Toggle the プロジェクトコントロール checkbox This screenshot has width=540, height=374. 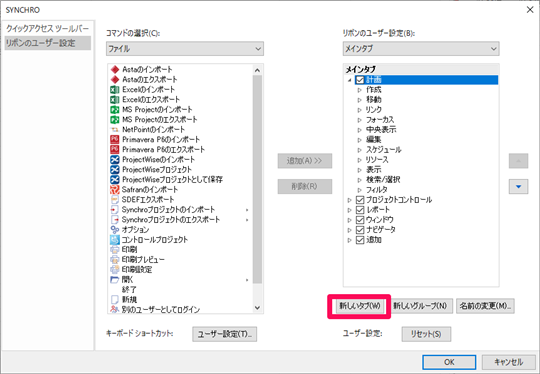pos(360,200)
